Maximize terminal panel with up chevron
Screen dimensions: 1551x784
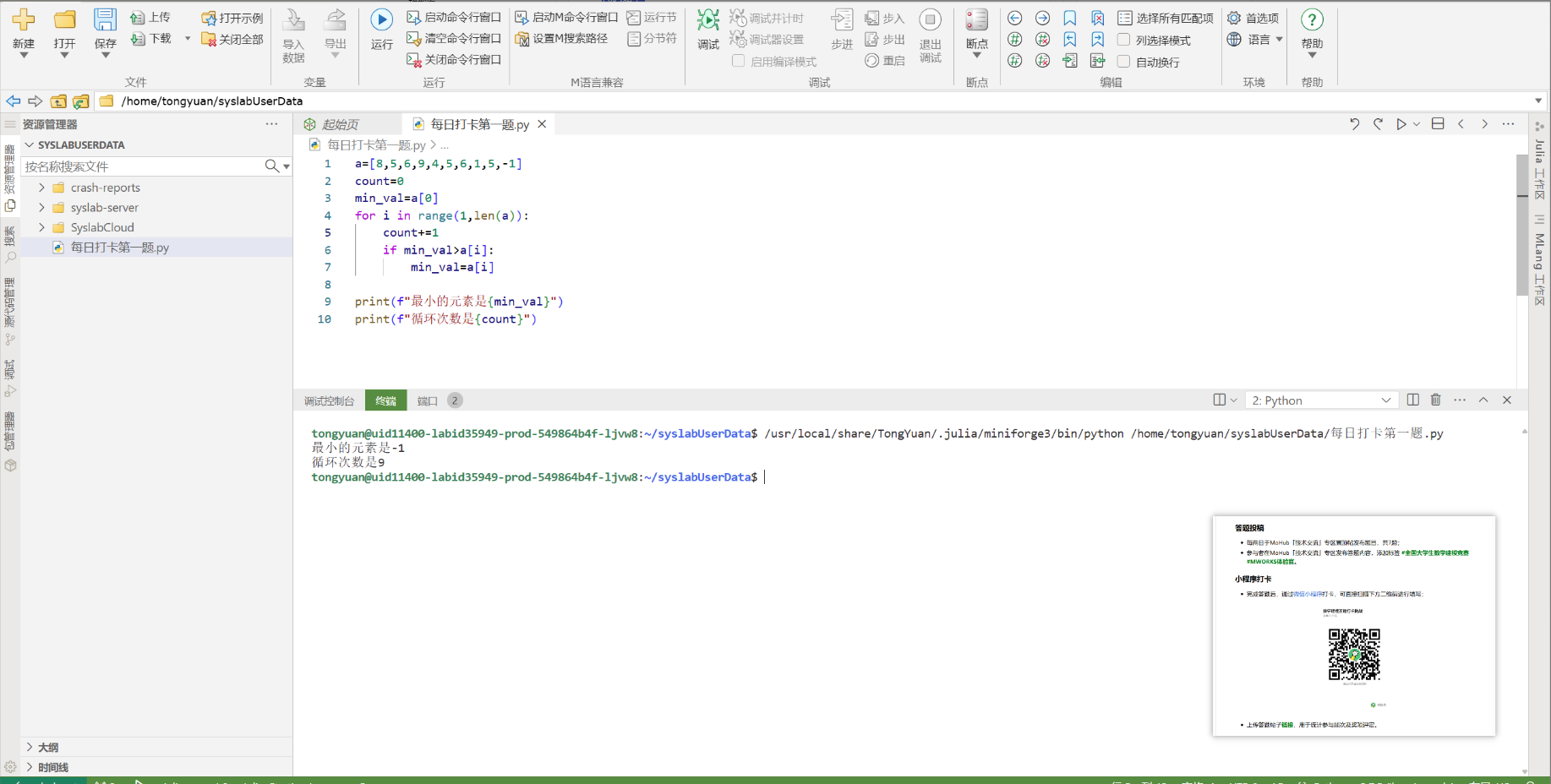pyautogui.click(x=1483, y=400)
